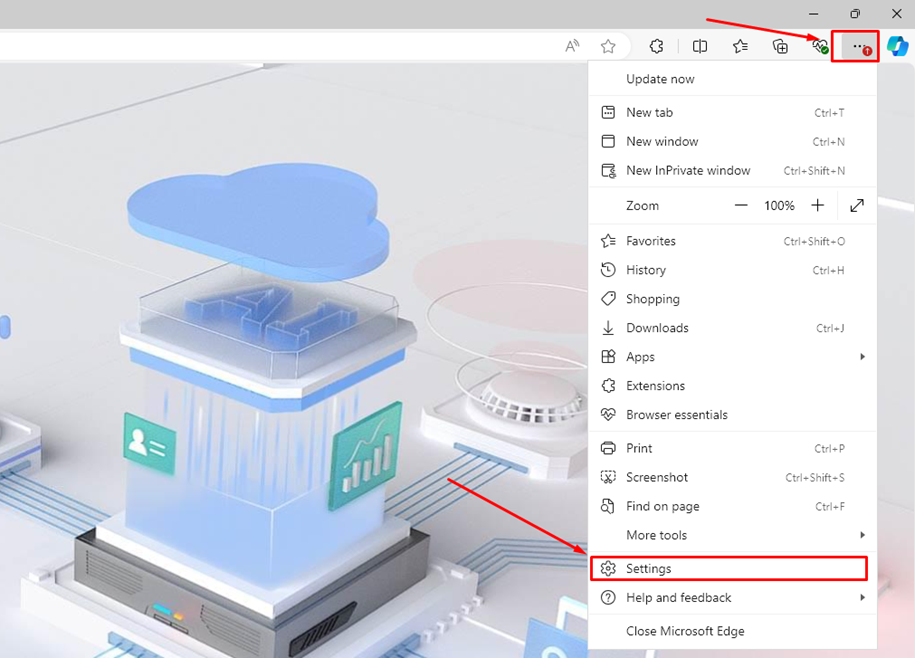
Task: Choose the New tab menu item
Action: click(732, 112)
